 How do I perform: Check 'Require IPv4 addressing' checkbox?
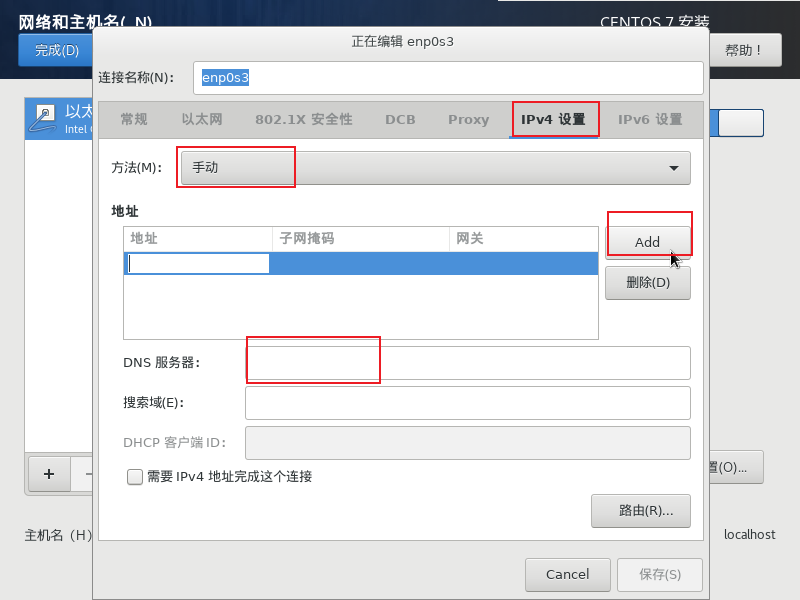pyautogui.click(x=135, y=477)
